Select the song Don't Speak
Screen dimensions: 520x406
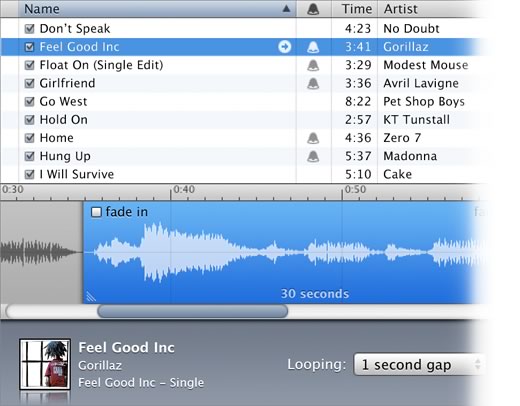[x=75, y=29]
